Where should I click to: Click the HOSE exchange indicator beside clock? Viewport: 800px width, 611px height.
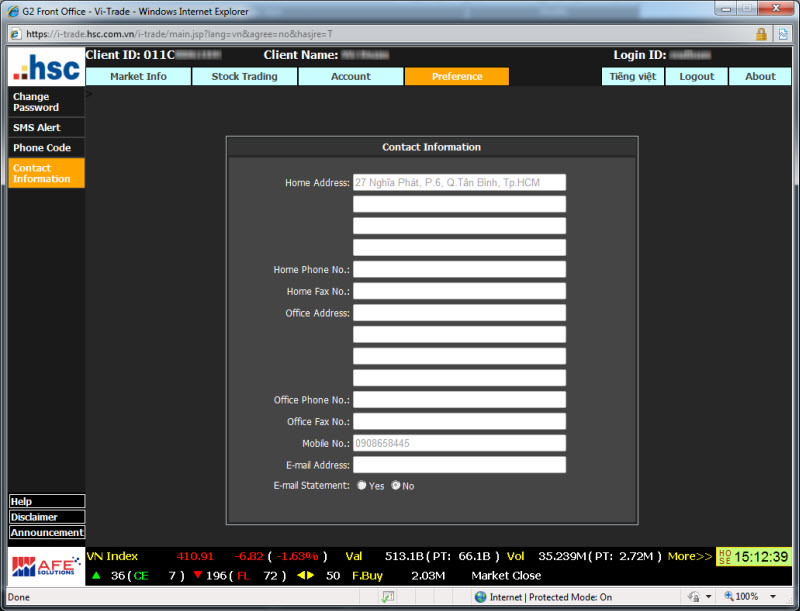click(725, 557)
